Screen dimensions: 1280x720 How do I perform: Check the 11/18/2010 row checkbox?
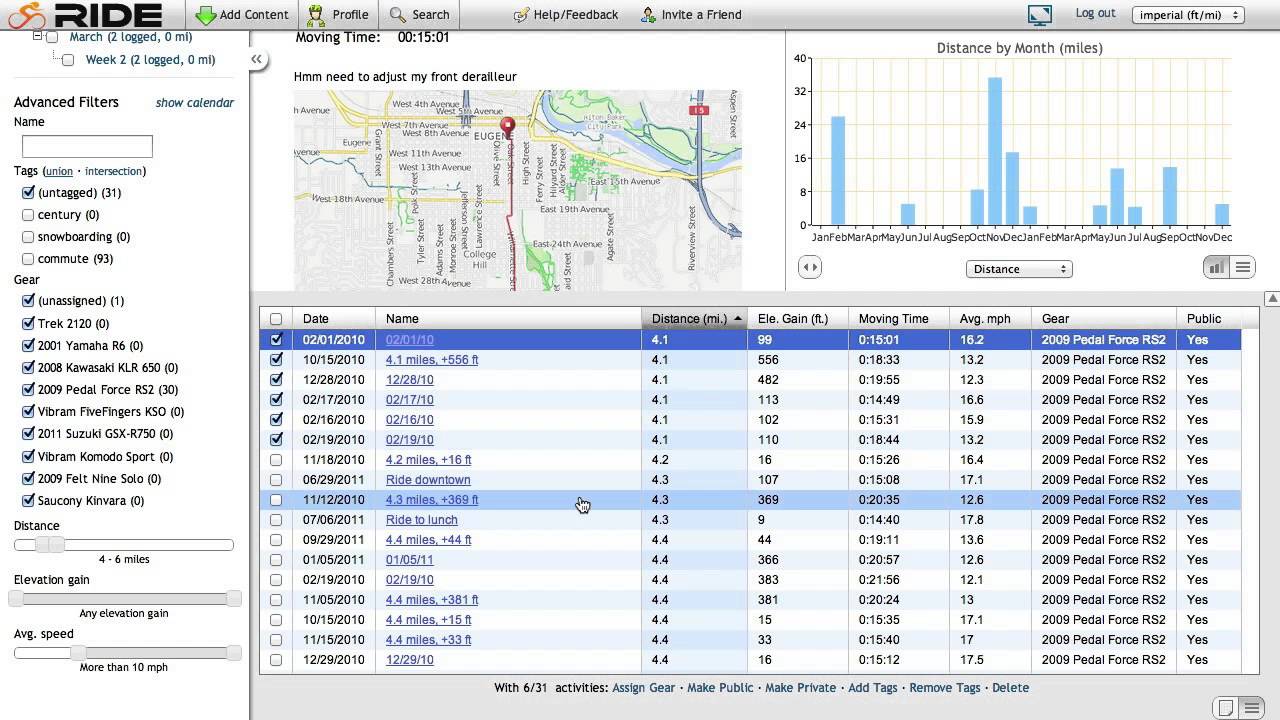coord(276,460)
